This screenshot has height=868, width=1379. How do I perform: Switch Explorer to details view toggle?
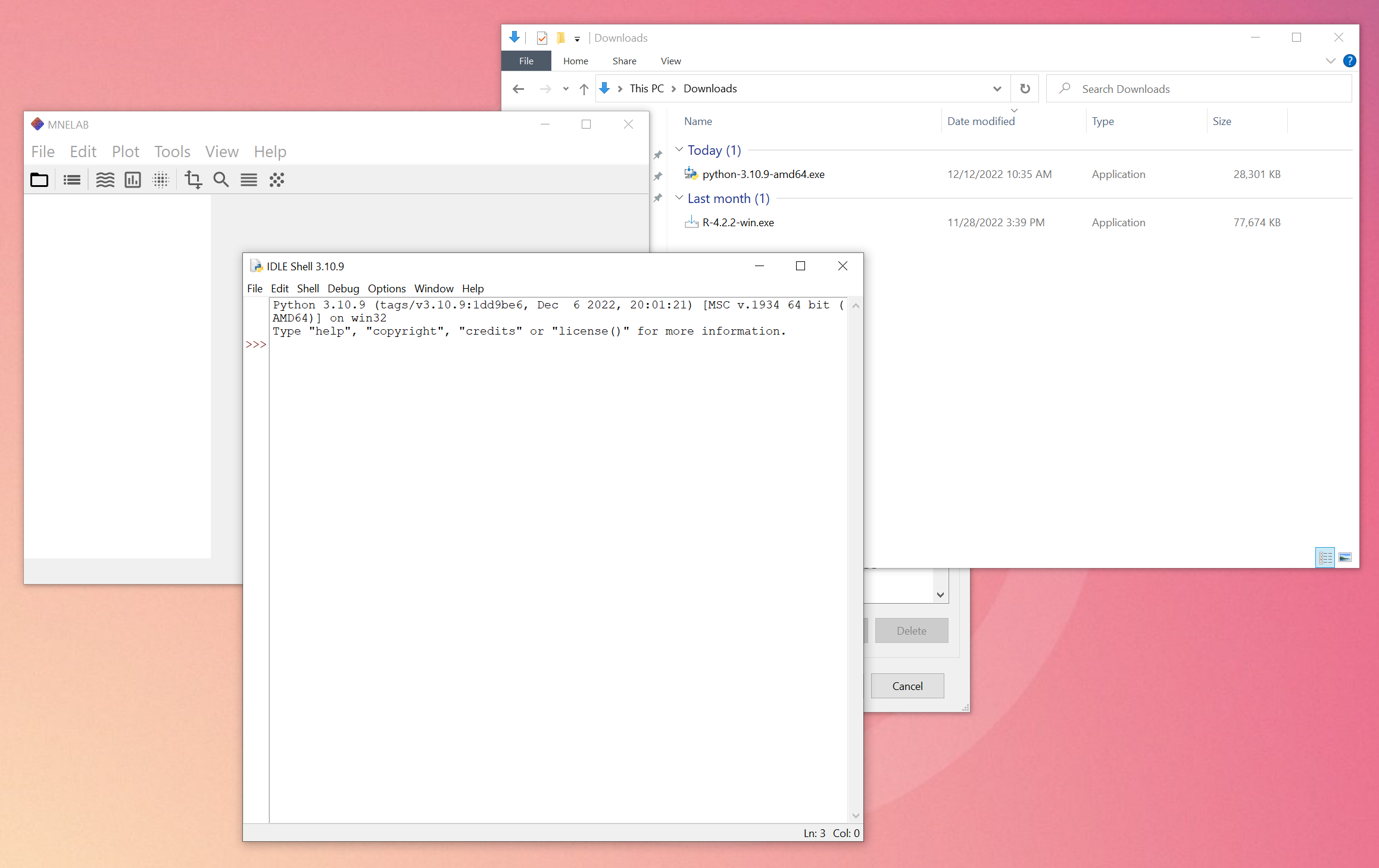[x=1325, y=558]
